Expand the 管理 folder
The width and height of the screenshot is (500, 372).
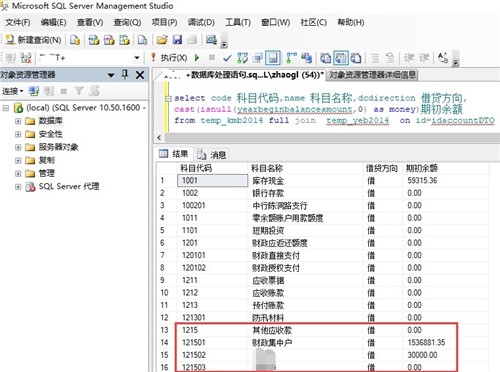18,174
